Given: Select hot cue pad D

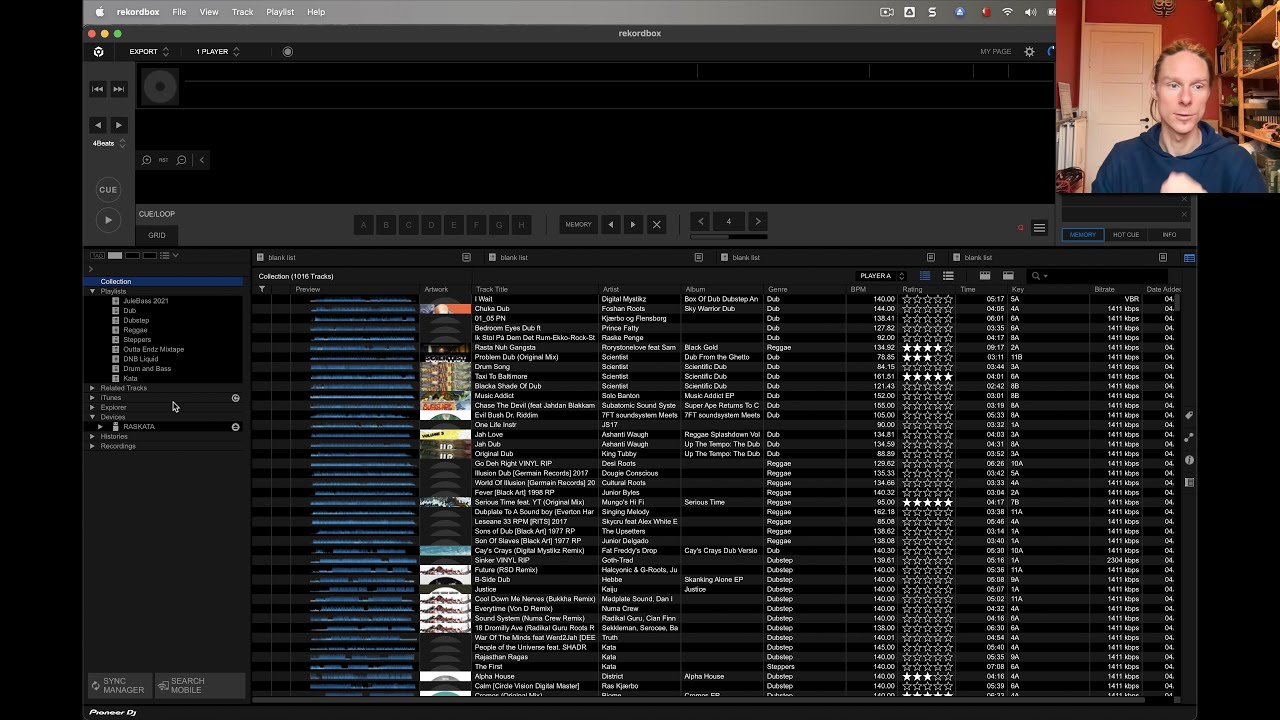Looking at the screenshot, I should click(431, 225).
